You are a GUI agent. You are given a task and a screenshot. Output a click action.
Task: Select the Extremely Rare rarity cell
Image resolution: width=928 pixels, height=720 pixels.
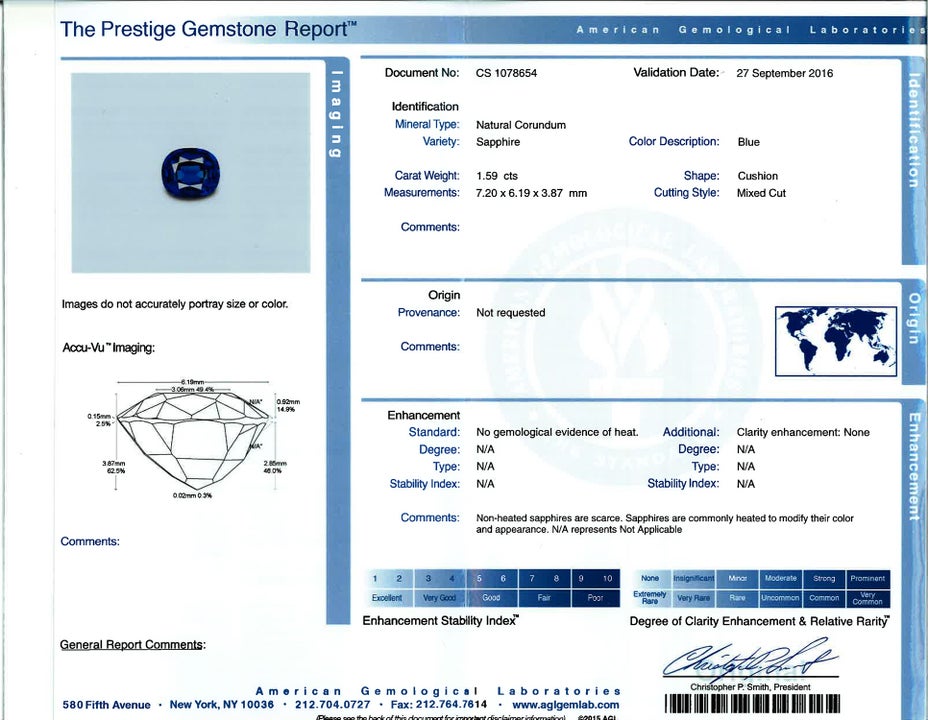coord(650,598)
